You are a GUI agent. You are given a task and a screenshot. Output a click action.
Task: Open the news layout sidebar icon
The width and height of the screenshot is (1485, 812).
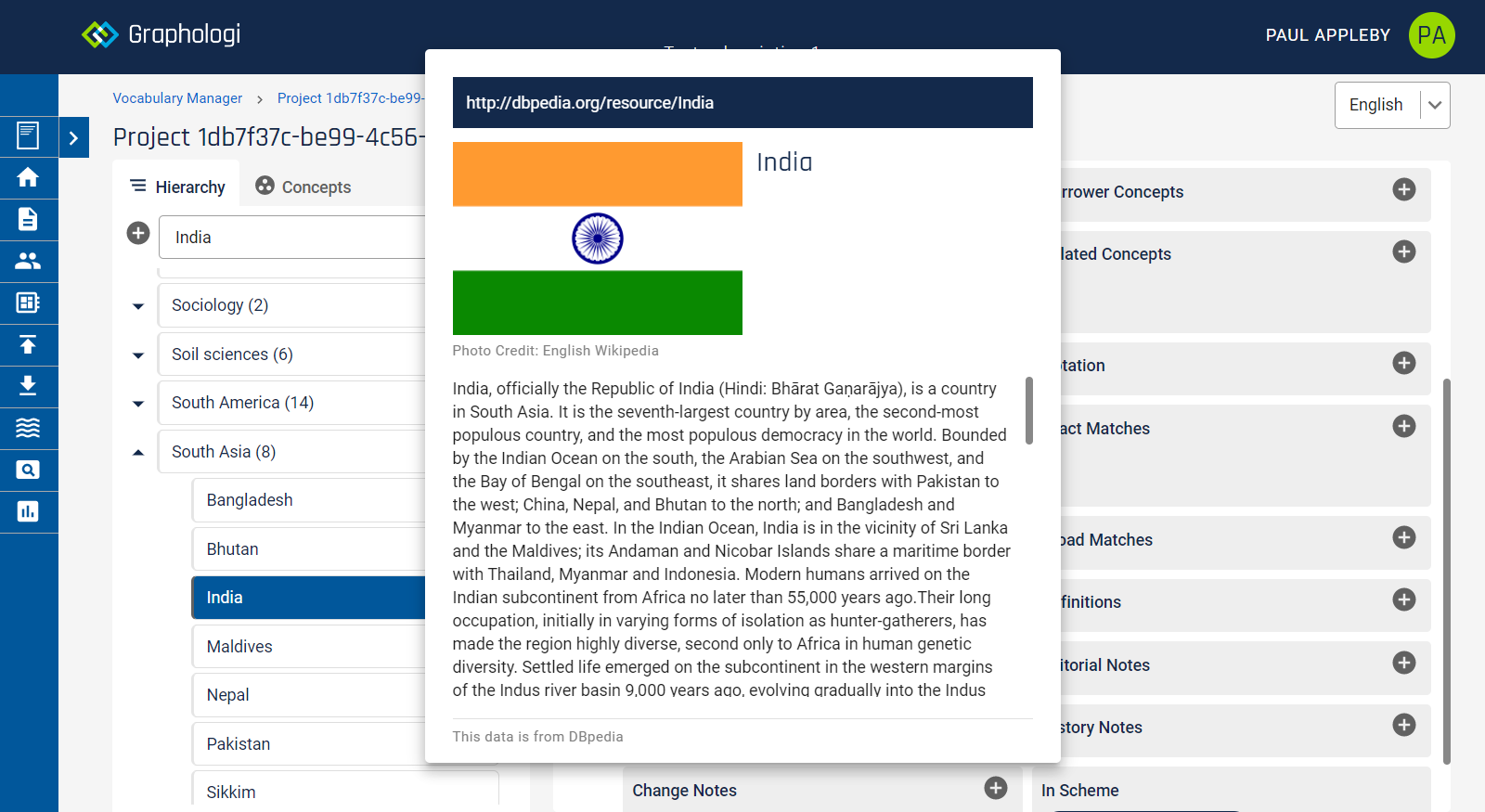(x=28, y=303)
